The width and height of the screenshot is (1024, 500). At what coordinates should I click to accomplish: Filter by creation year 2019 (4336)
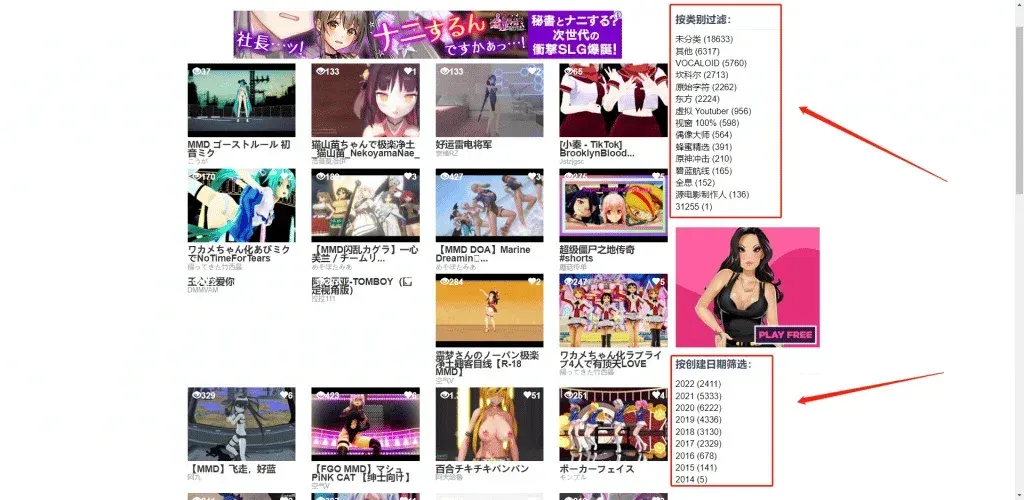[698, 420]
